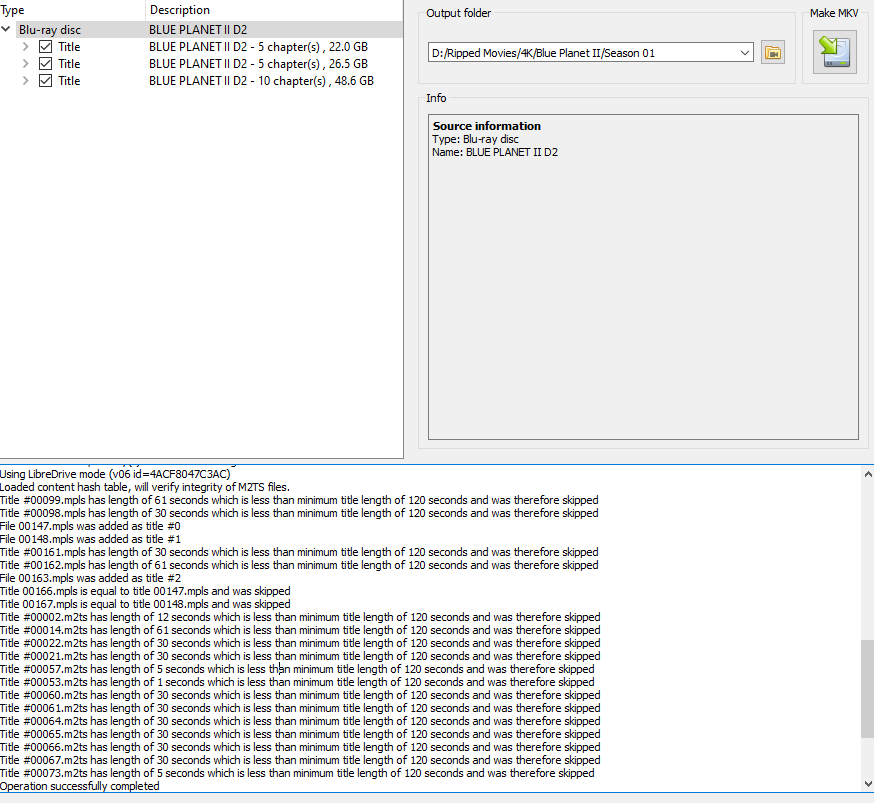This screenshot has height=803, width=874.
Task: Uncheck the 22.0 GB title checkbox
Action: tap(46, 47)
